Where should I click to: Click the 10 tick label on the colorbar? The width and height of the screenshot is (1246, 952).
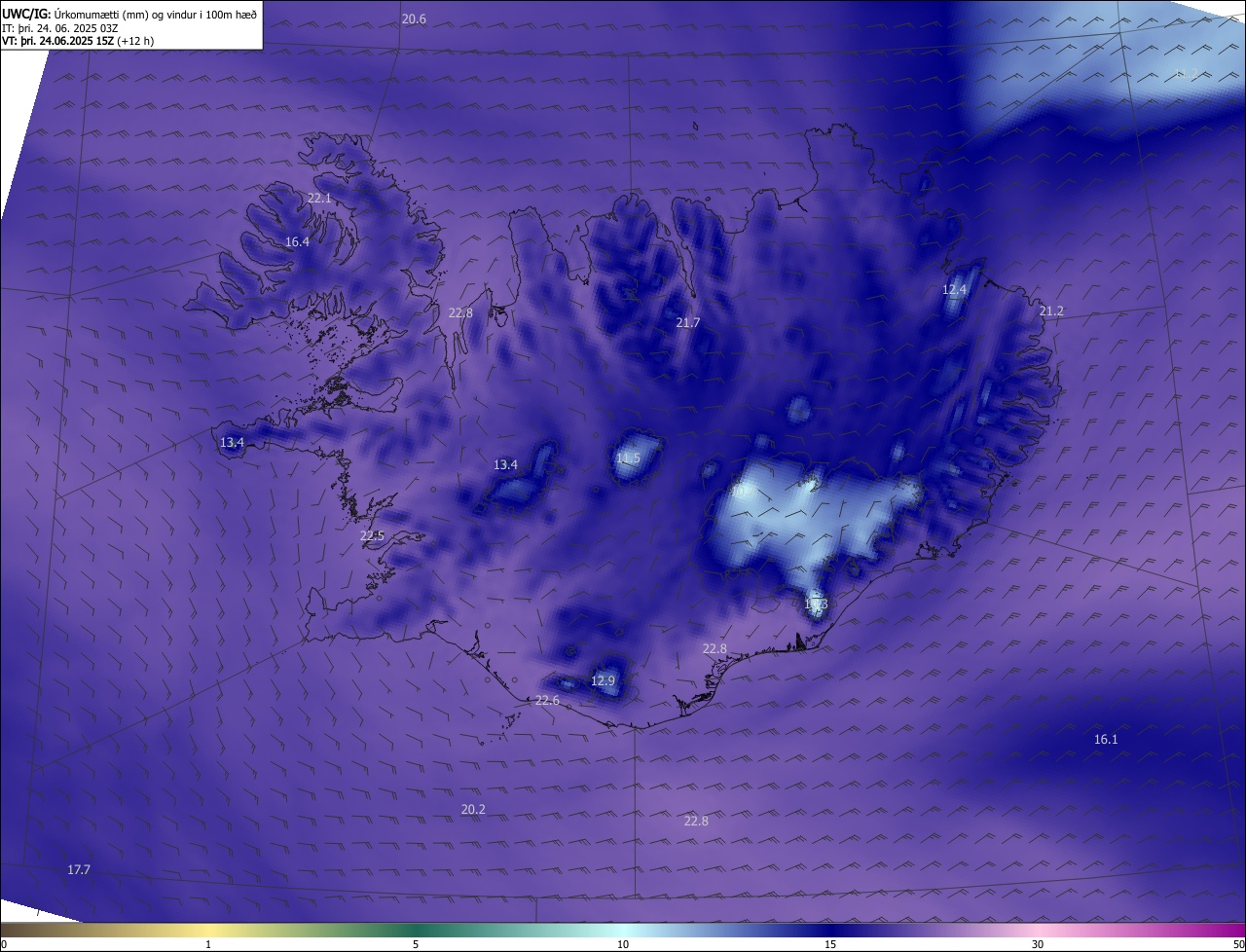tap(623, 945)
